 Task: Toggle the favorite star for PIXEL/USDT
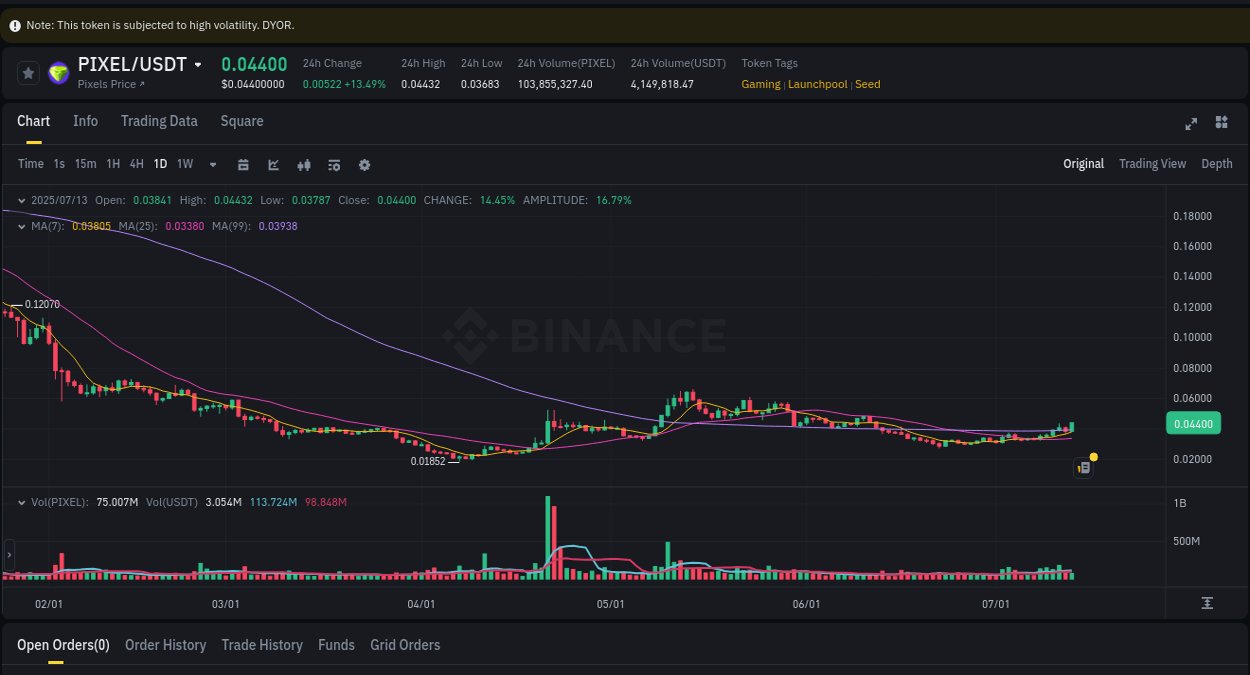pos(28,73)
